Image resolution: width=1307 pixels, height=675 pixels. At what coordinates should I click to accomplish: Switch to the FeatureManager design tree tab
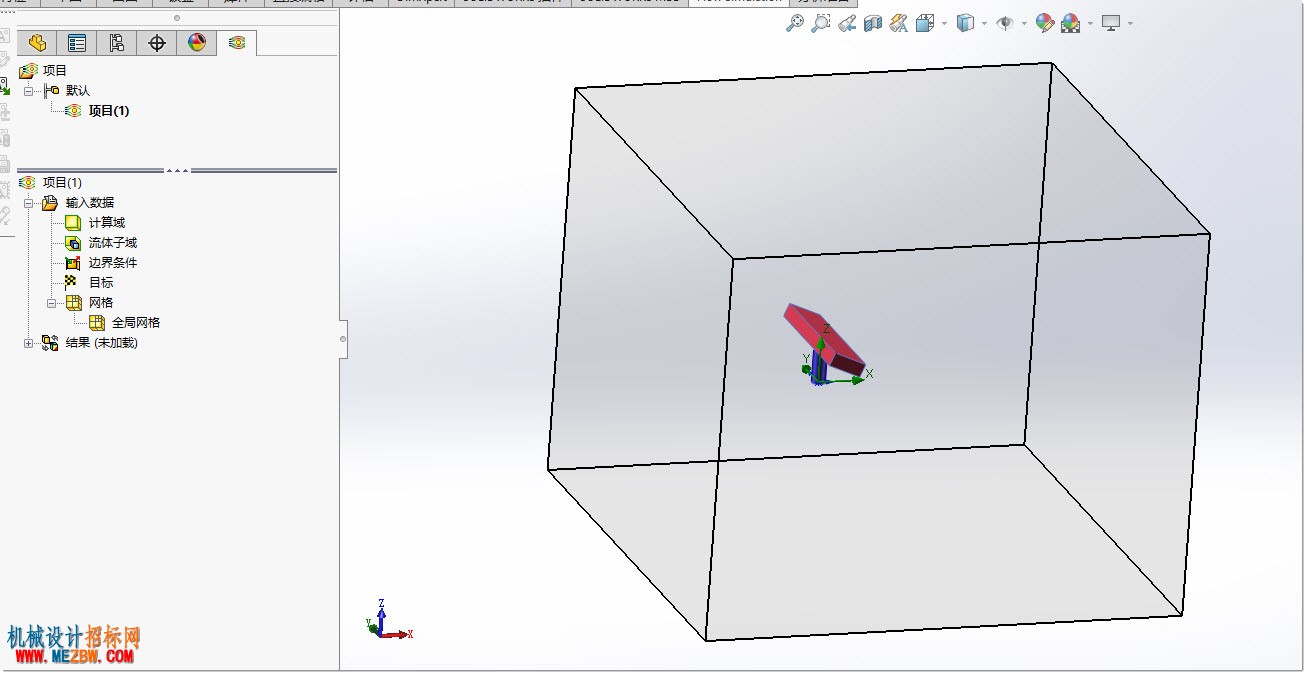37,43
